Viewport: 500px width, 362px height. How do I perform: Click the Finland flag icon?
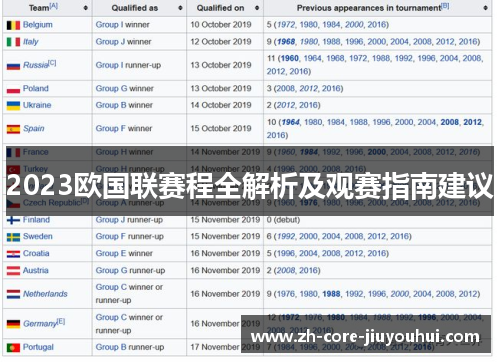click(x=13, y=220)
